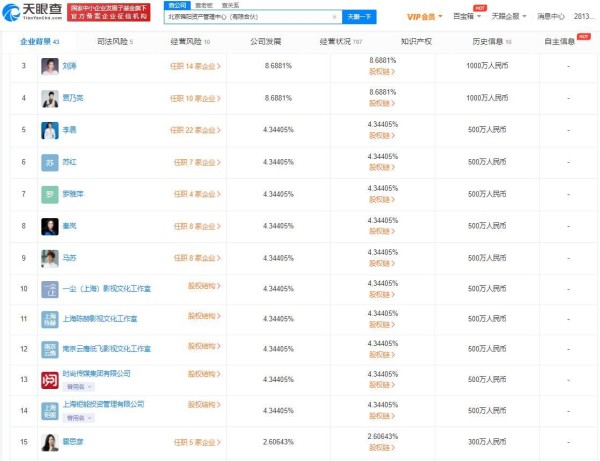600x461 pixels.
Task: Open shareholder name link 刘涛
Action: [69, 66]
